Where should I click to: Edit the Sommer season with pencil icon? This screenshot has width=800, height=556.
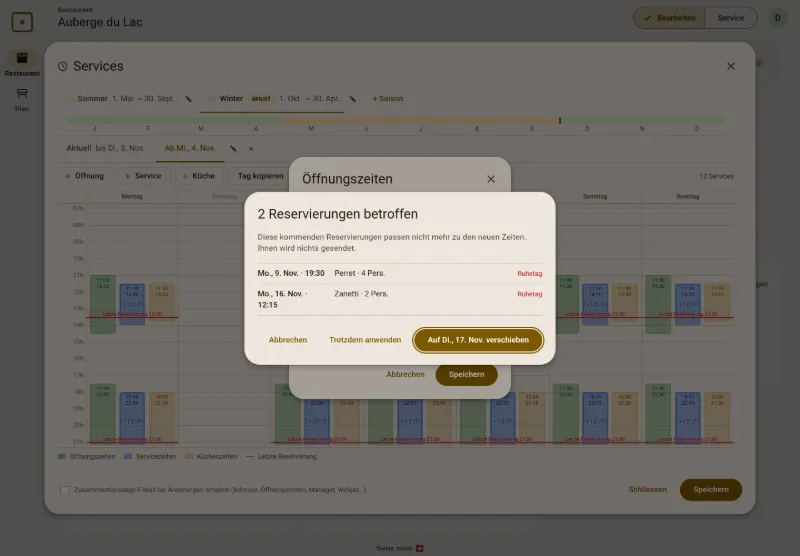pyautogui.click(x=188, y=99)
